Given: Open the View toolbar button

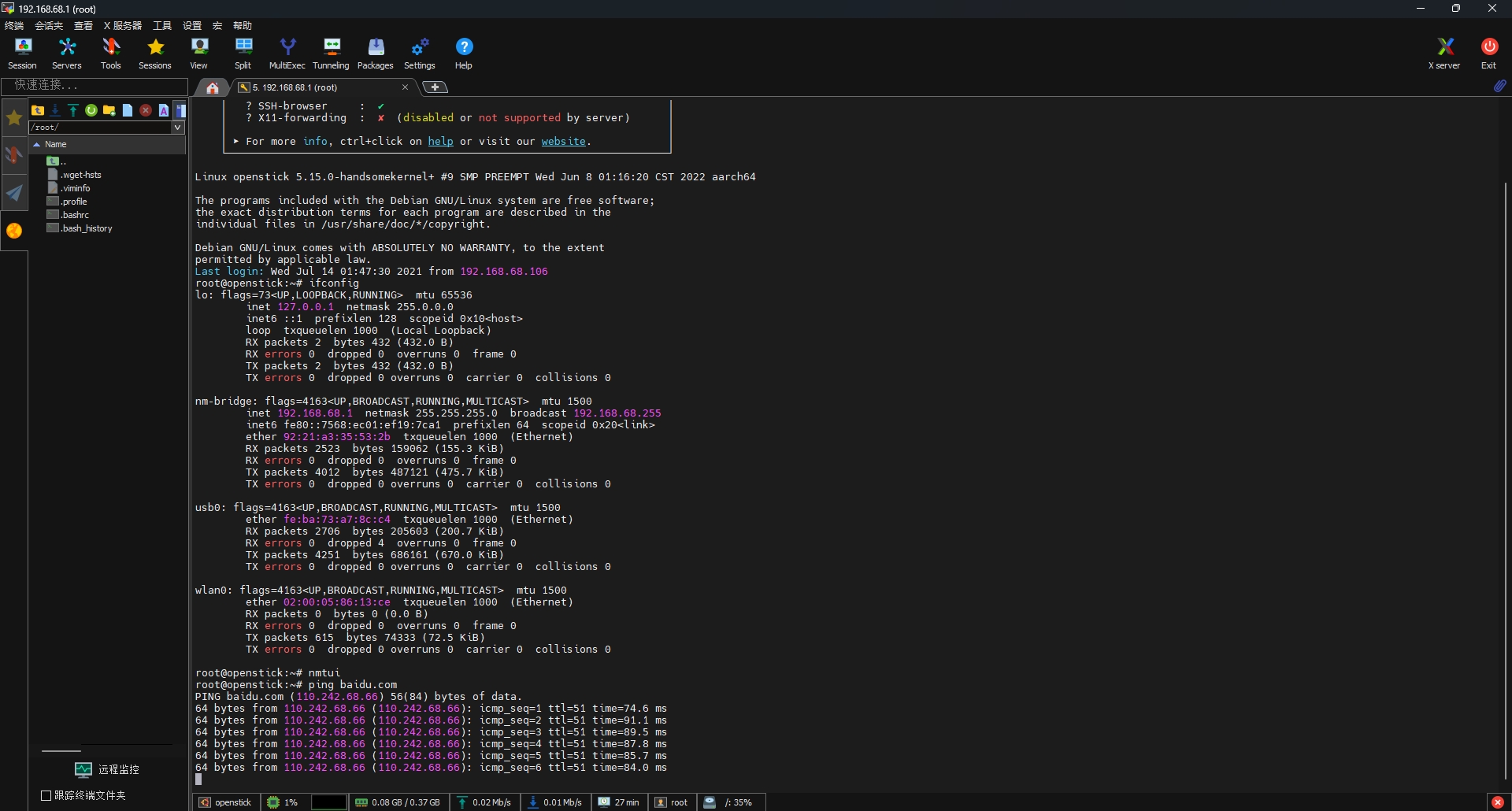Looking at the screenshot, I should pos(199,54).
